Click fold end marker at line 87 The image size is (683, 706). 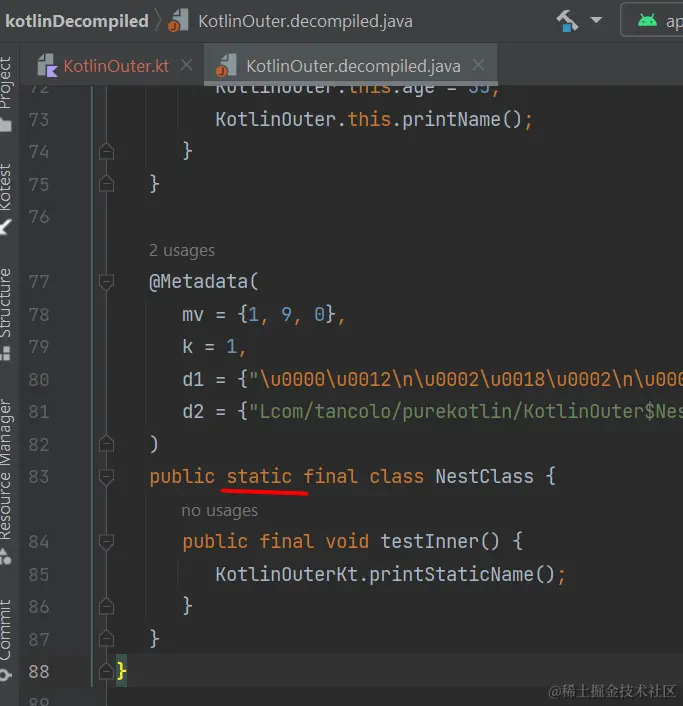tap(106, 638)
